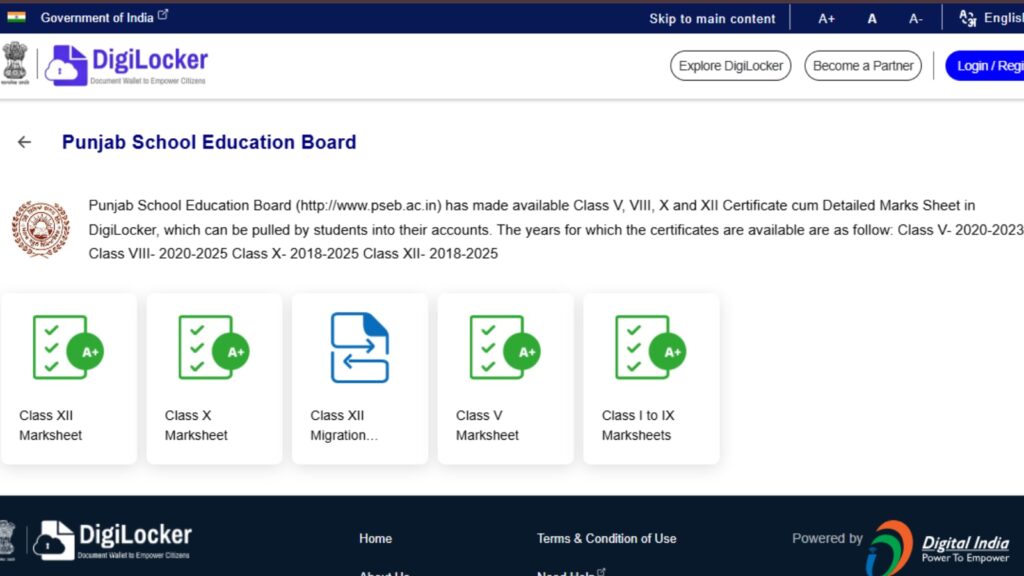Viewport: 1024px width, 576px height.
Task: Open the Class X Marksheet icon
Action: pyautogui.click(x=214, y=347)
